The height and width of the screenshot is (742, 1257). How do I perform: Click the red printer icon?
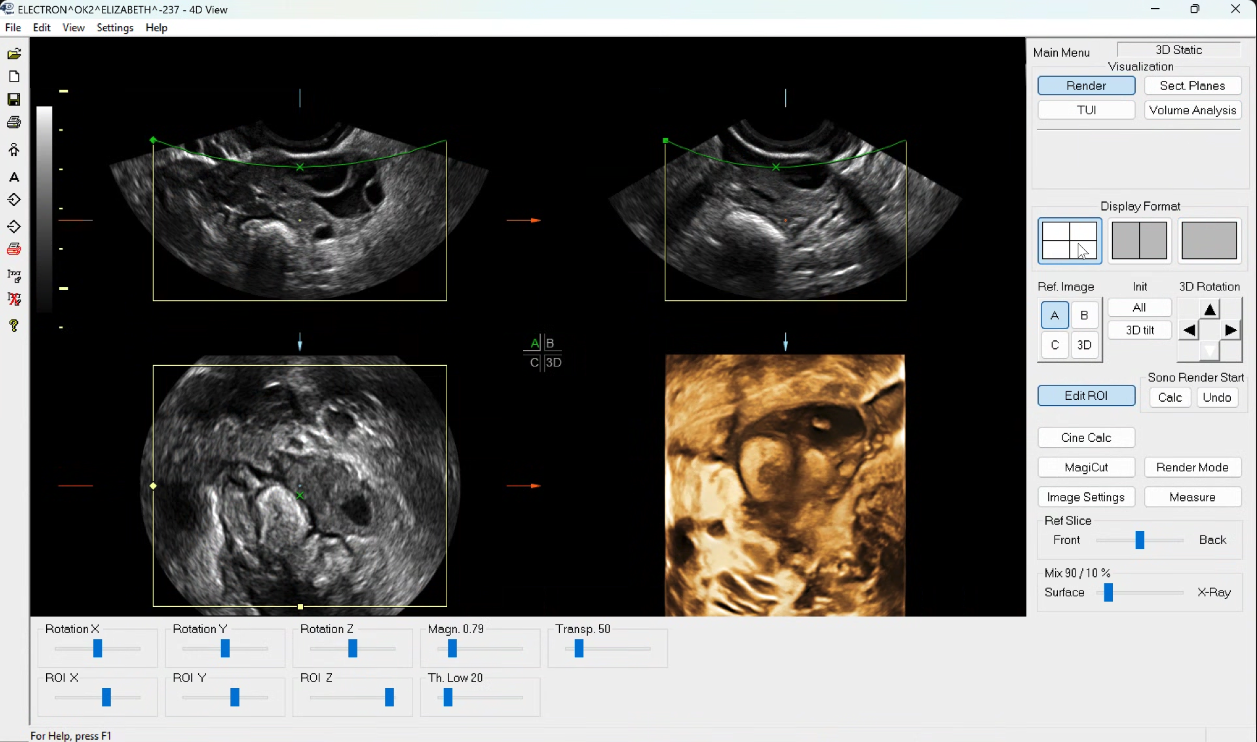pyautogui.click(x=14, y=249)
